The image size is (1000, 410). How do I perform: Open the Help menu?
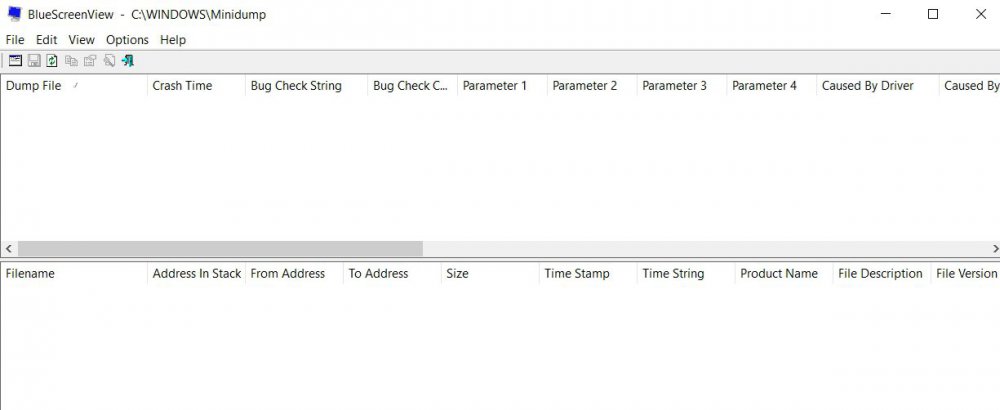tap(173, 40)
